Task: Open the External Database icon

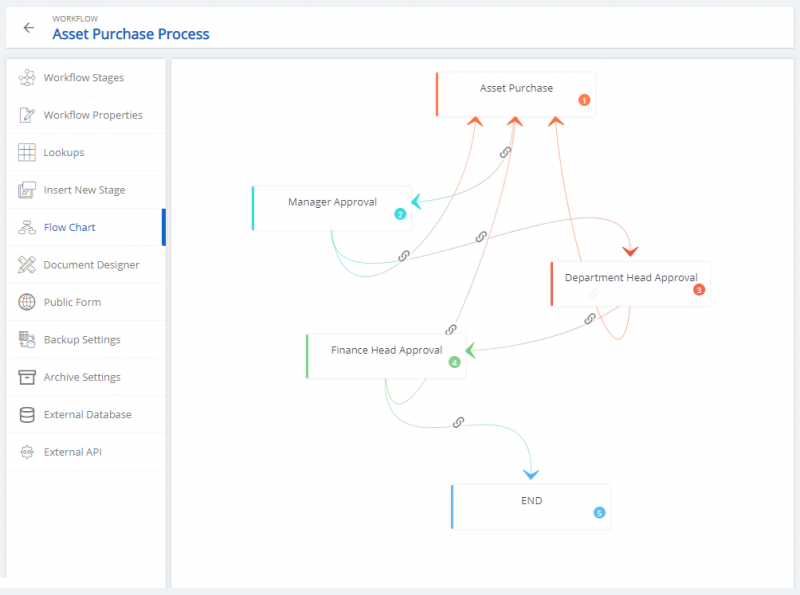Action: [25, 414]
